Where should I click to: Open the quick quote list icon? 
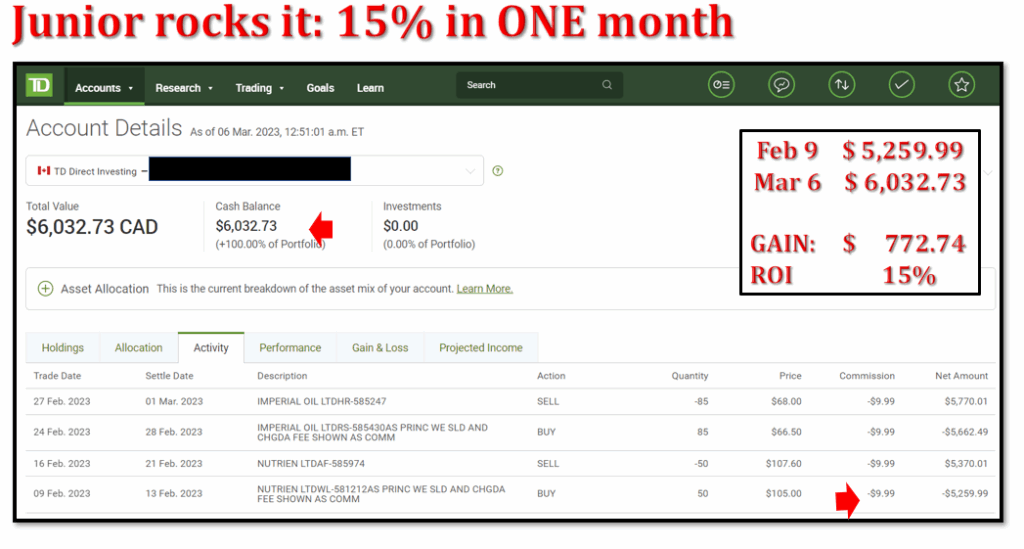[x=721, y=86]
